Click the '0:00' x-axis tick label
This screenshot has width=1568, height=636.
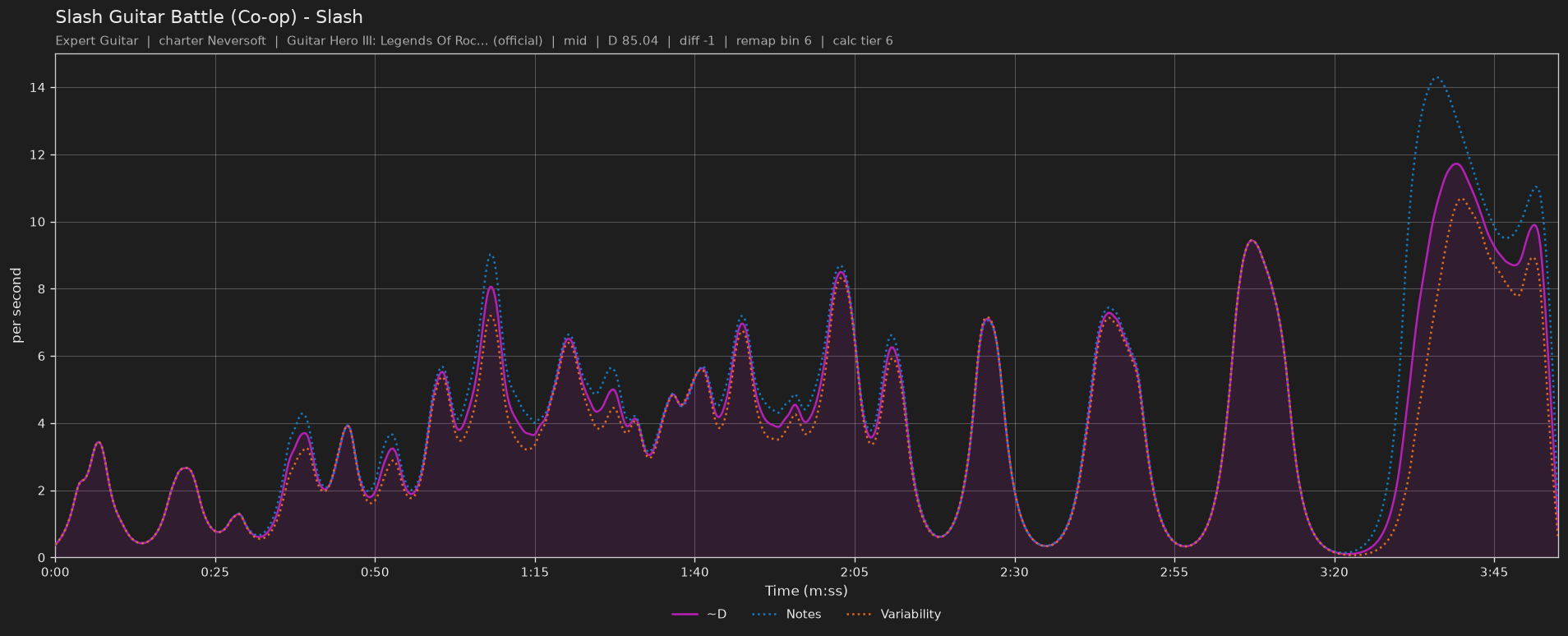[55, 572]
